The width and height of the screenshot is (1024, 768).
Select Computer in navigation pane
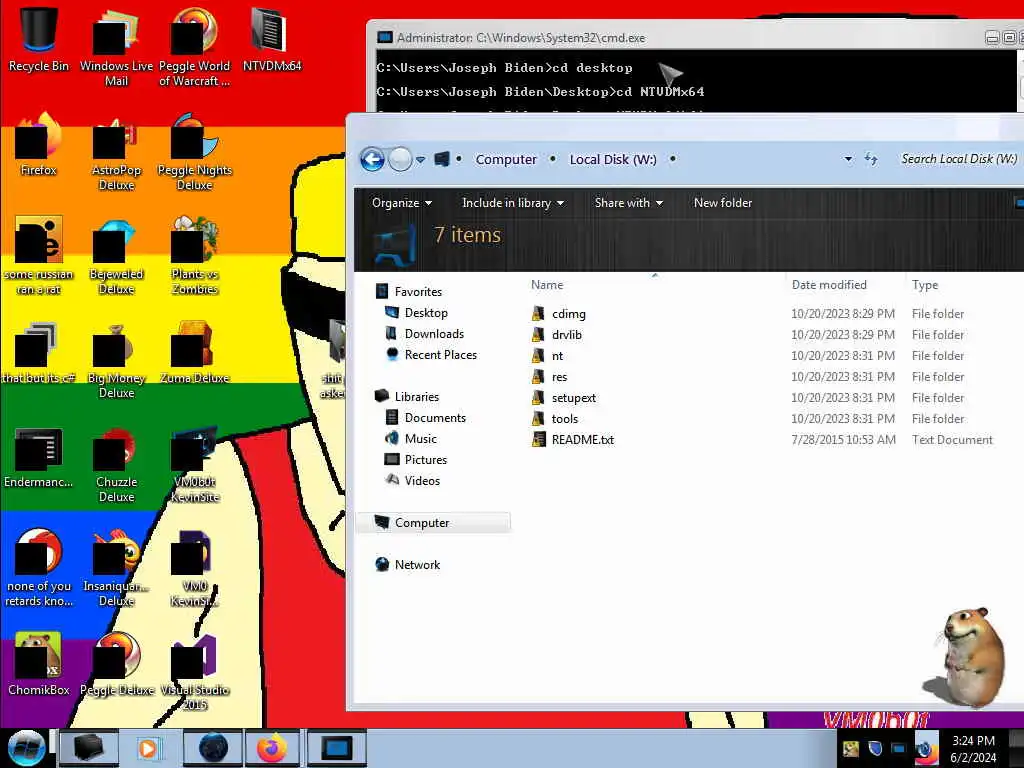click(433, 522)
